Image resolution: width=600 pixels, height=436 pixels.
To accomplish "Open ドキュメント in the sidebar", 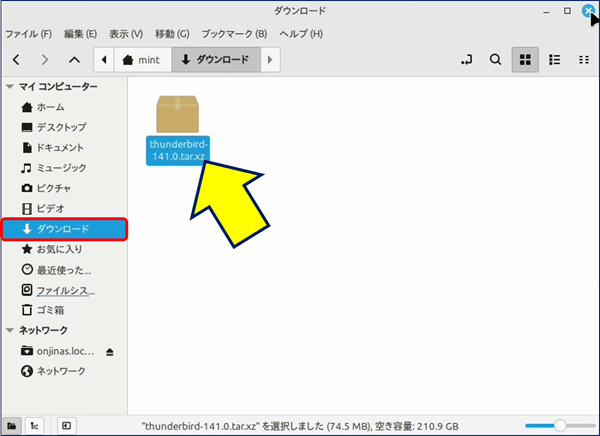I will point(64,147).
